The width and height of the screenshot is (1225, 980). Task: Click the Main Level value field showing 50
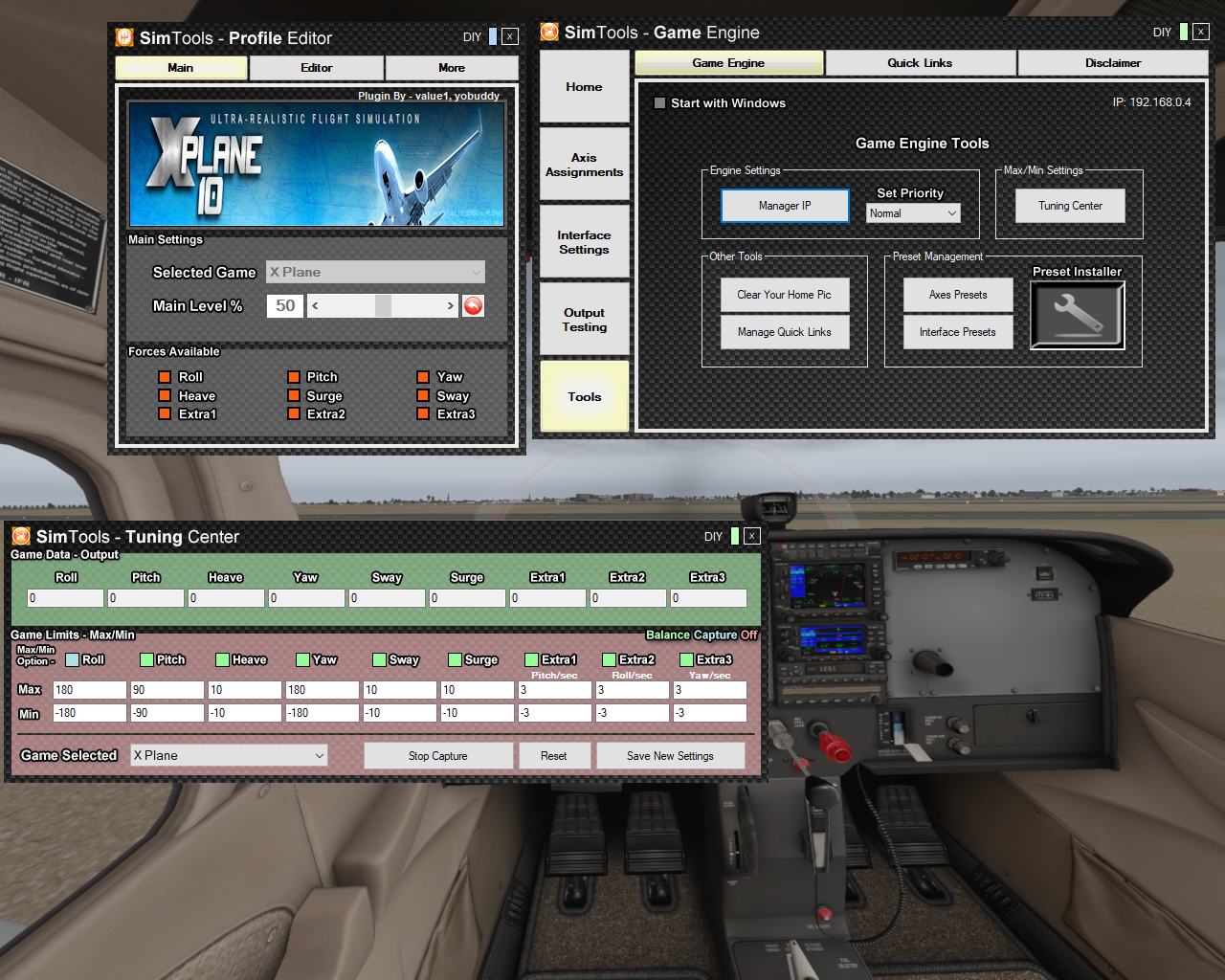point(285,305)
